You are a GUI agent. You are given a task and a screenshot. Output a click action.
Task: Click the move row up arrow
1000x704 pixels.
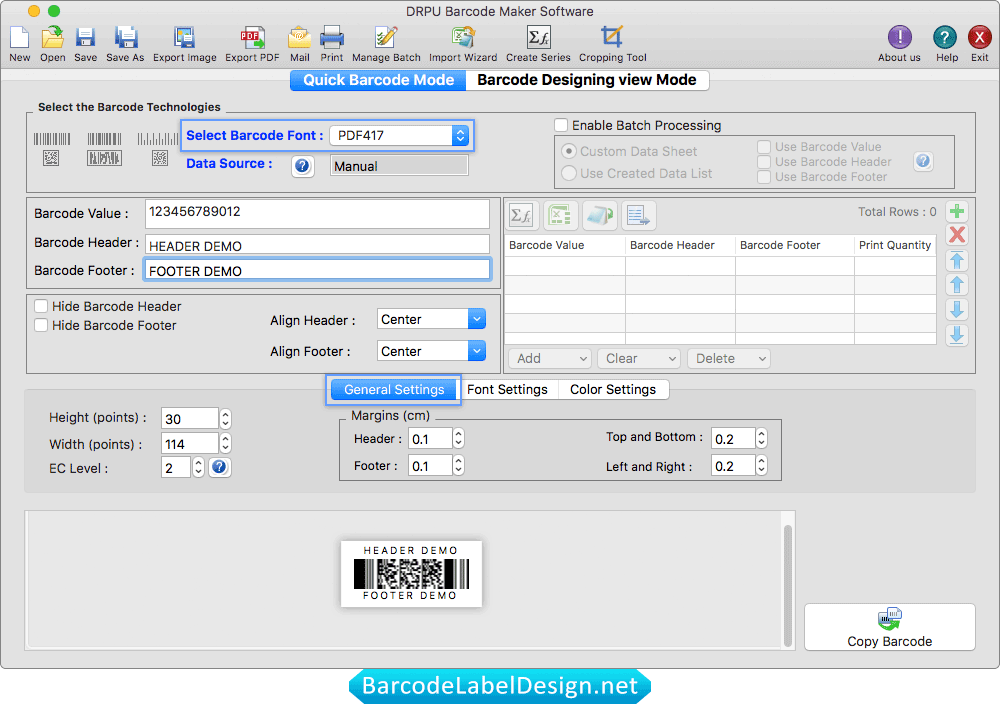coord(957,284)
